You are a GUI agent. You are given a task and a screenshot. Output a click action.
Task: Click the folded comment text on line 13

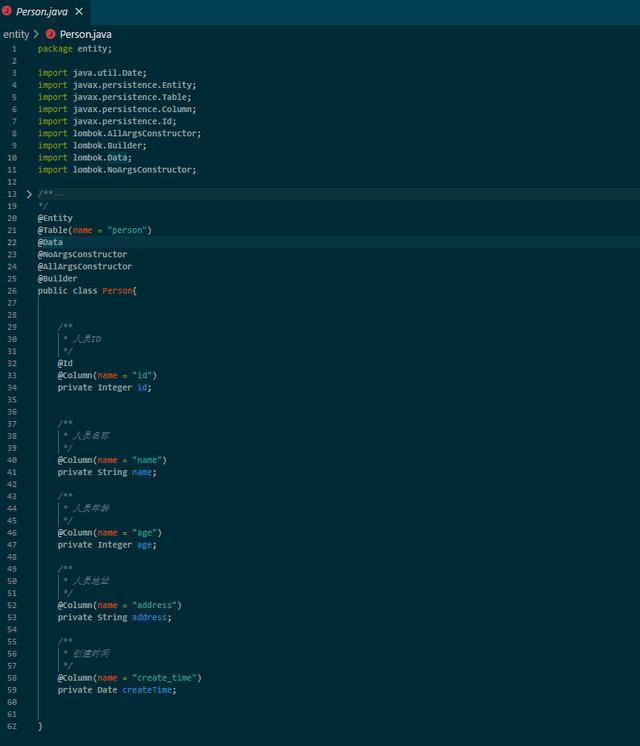(x=50, y=194)
